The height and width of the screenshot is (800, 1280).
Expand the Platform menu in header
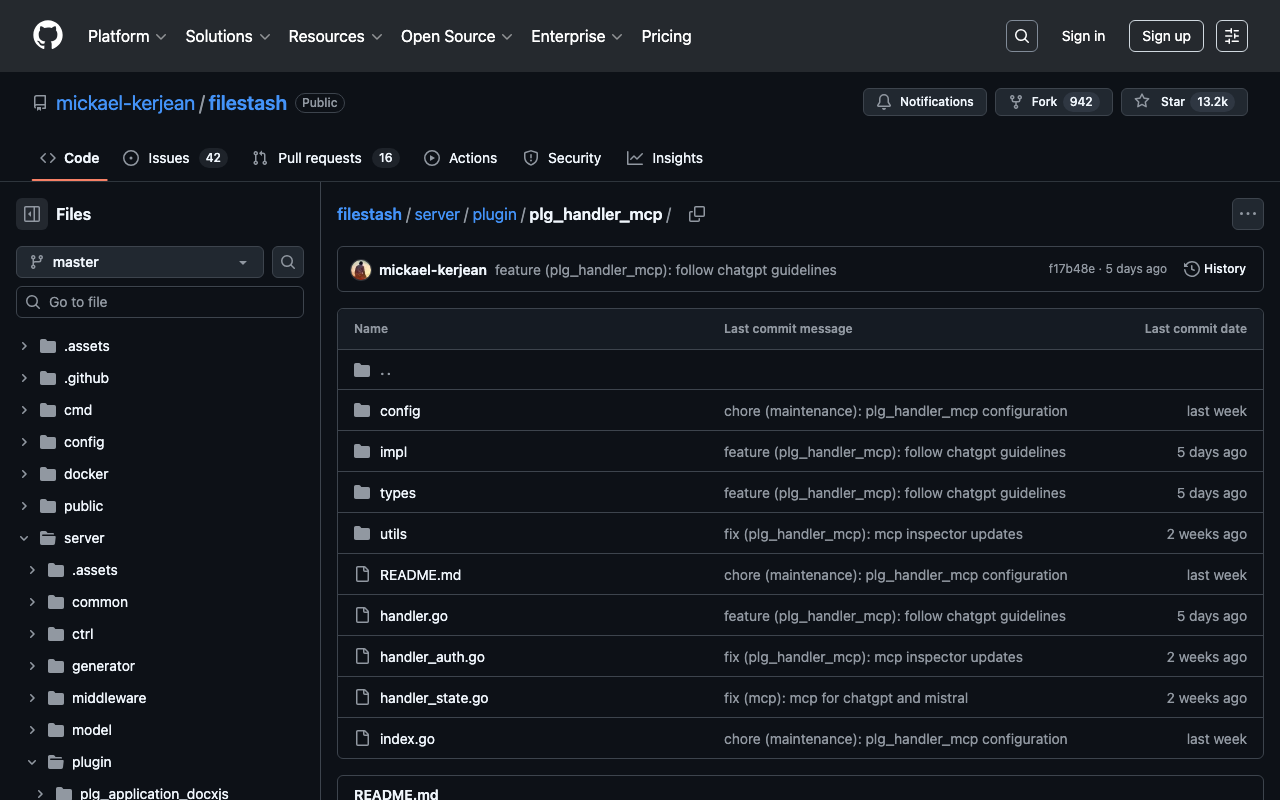(127, 36)
